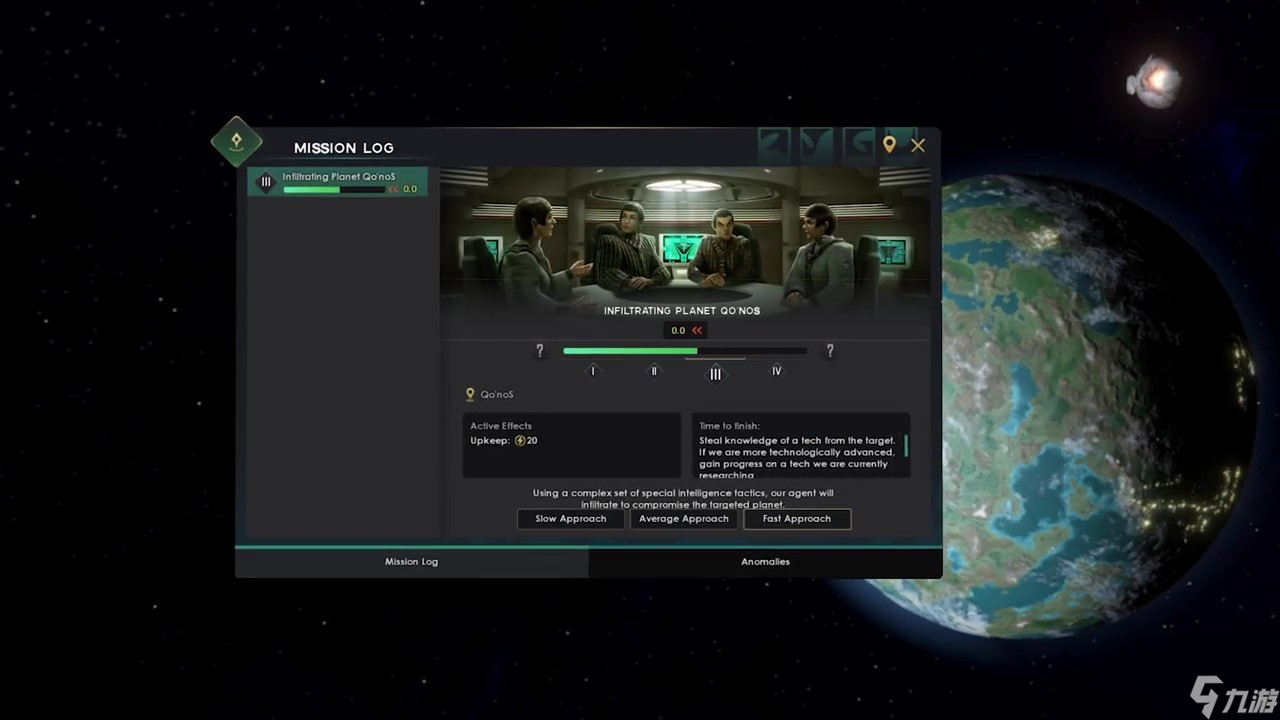1280x720 pixels.
Task: Click the left question mark icon
Action: tap(540, 351)
